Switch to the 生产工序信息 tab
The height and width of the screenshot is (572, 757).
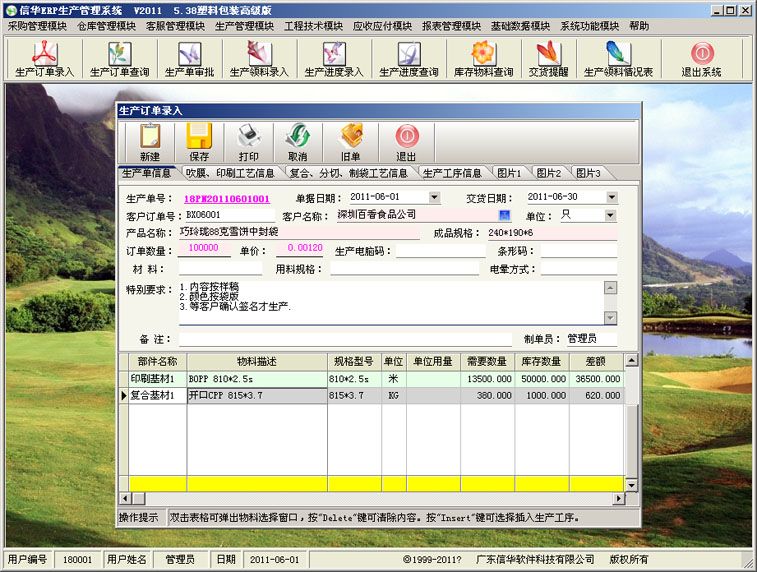coord(452,173)
